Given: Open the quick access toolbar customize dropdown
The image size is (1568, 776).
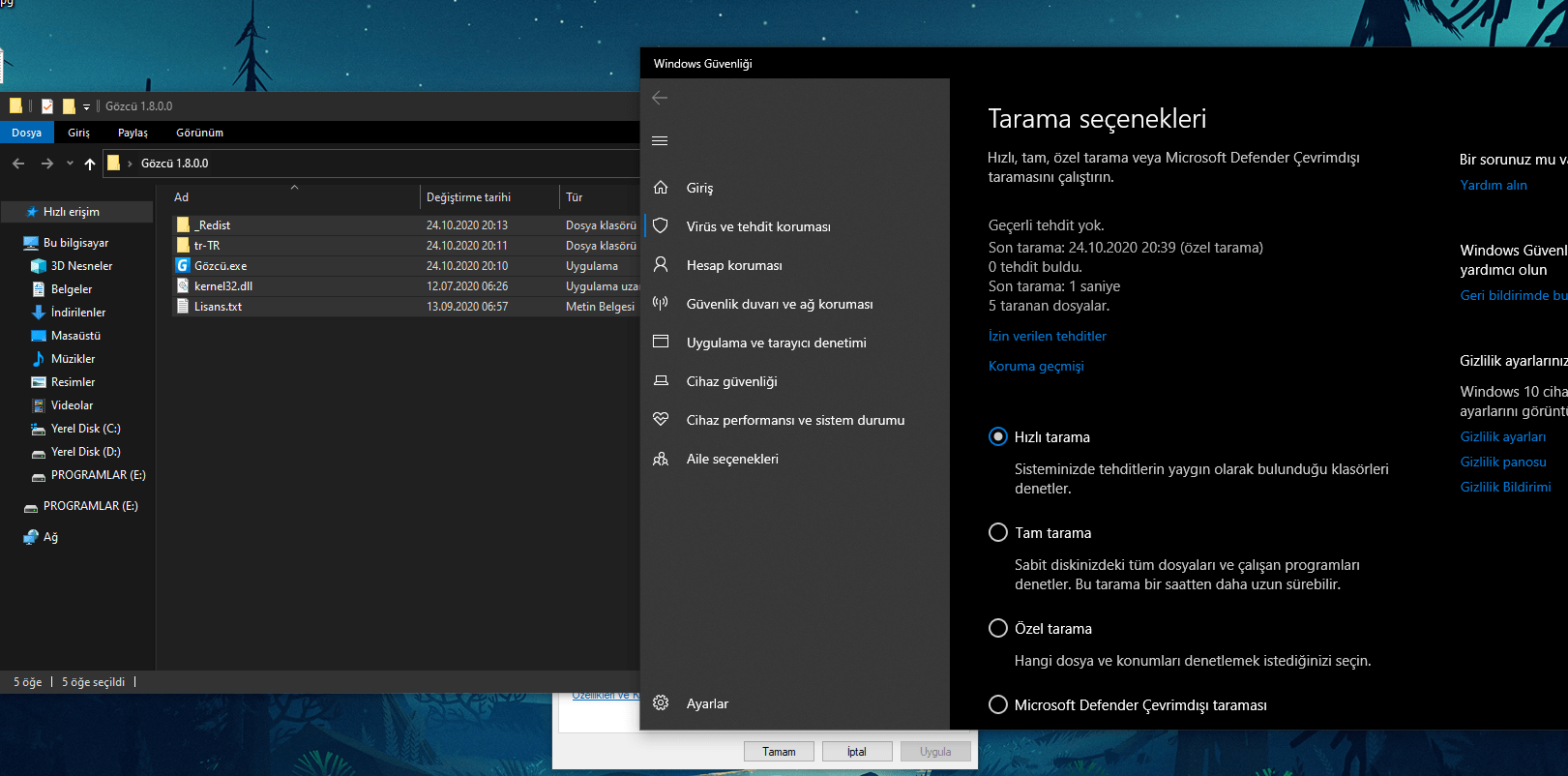Looking at the screenshot, I should click(86, 106).
